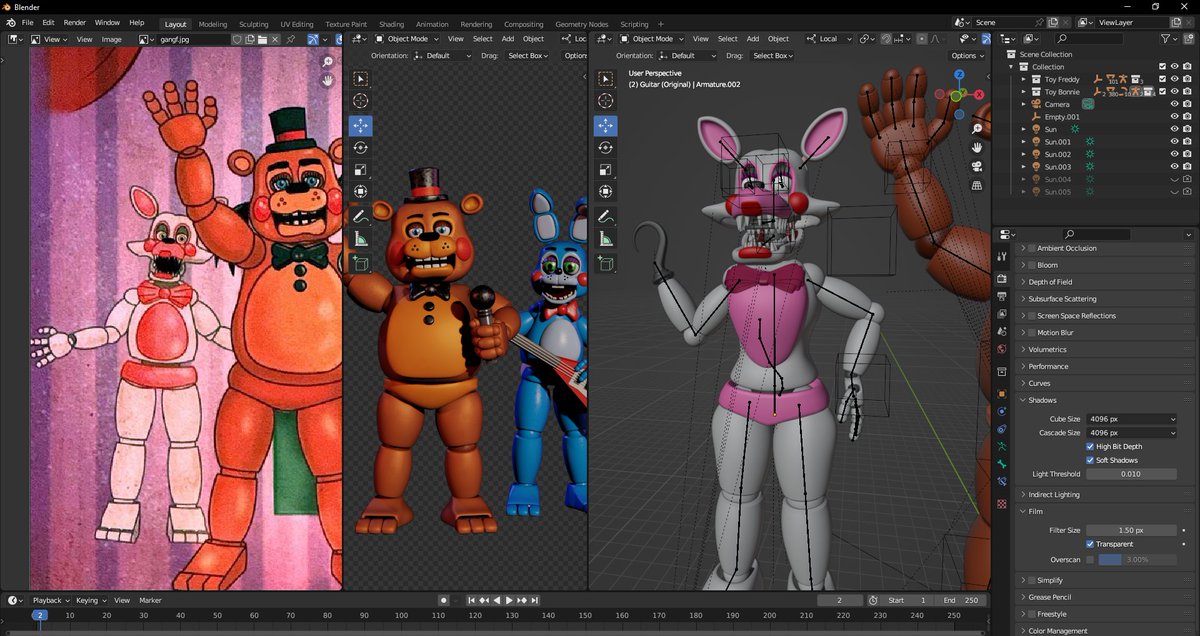The width and height of the screenshot is (1200, 636).
Task: Expand Toy Freddy collection in outliner
Action: coord(1024,79)
